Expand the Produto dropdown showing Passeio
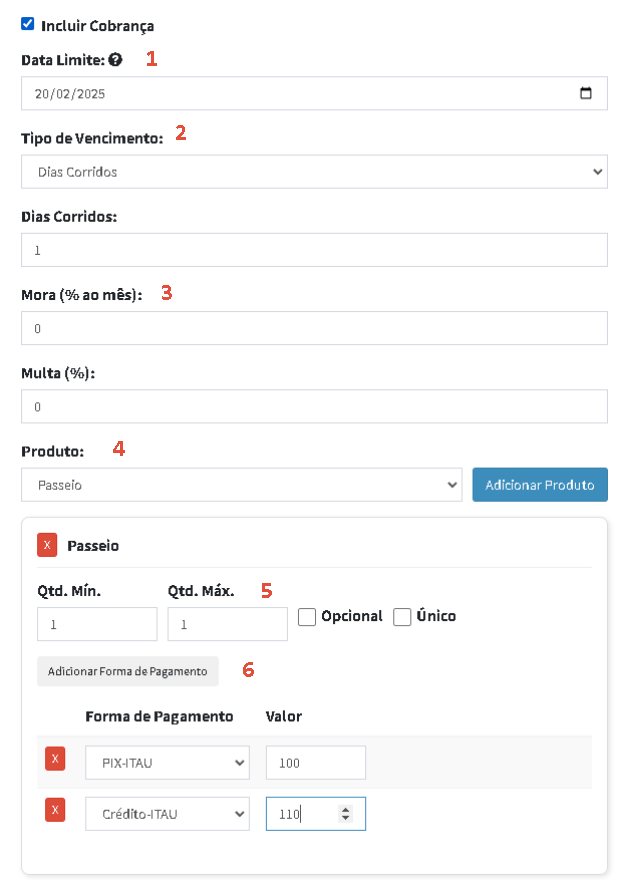This screenshot has height=880, width=618. 242,485
